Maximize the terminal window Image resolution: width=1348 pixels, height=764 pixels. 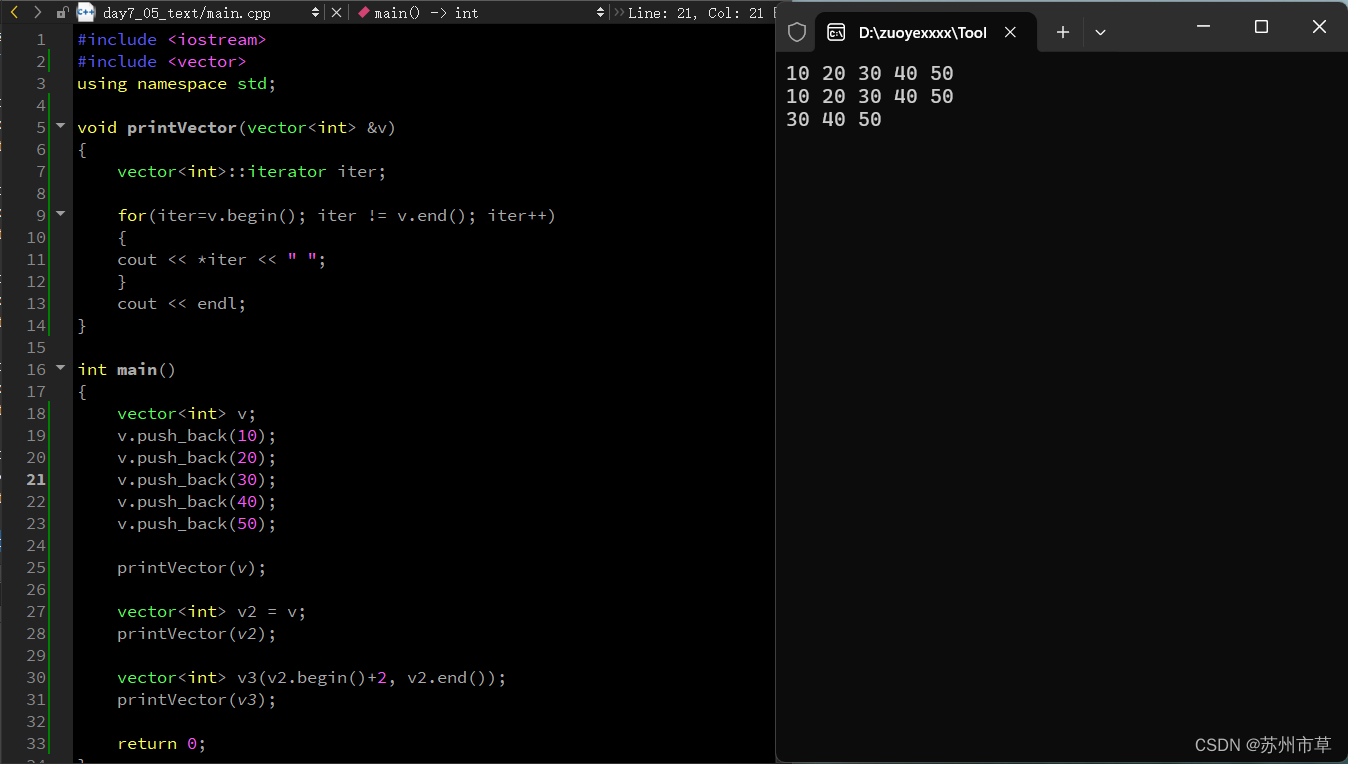click(1261, 27)
